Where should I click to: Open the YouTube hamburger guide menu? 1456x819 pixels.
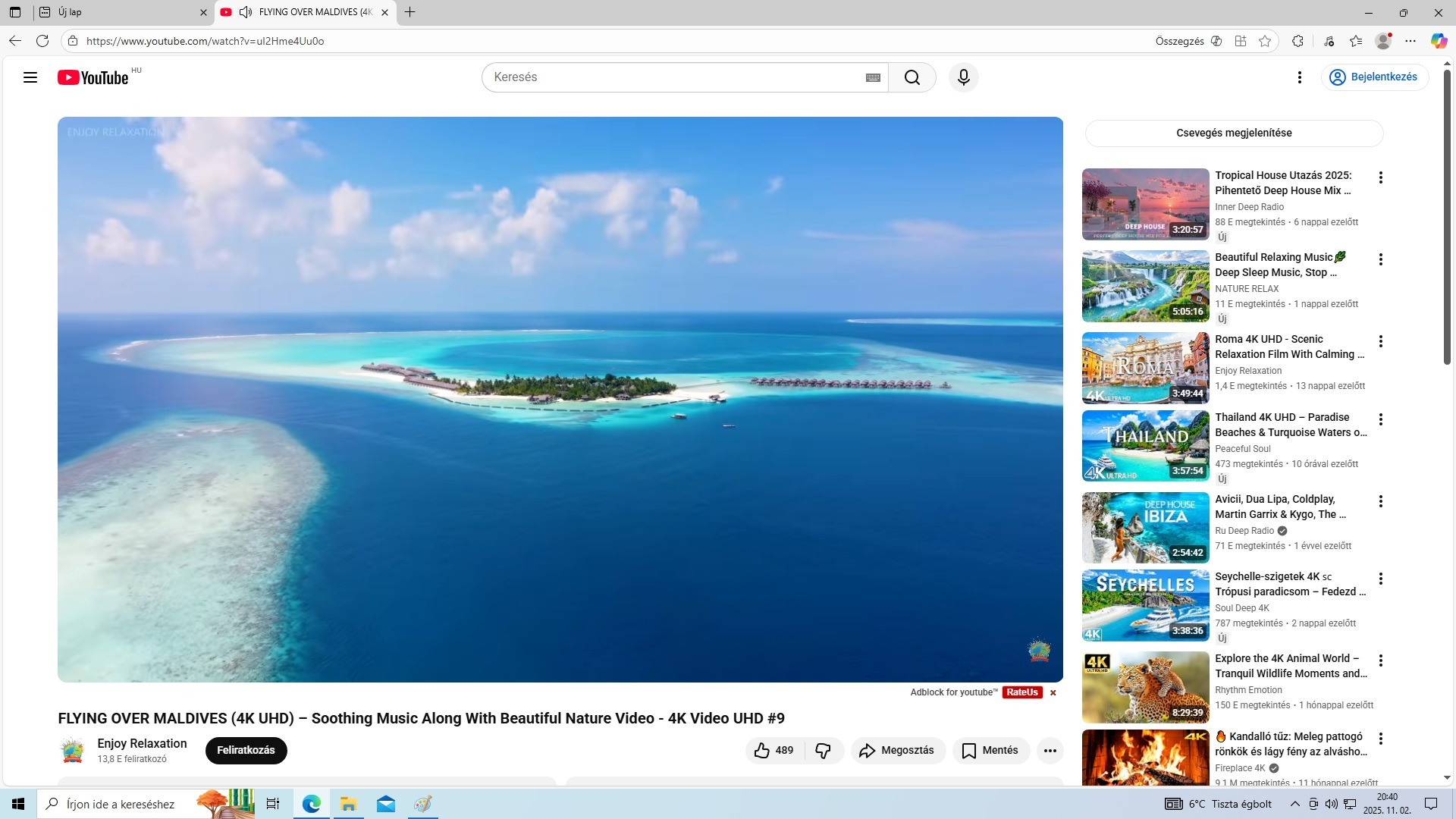(x=30, y=77)
